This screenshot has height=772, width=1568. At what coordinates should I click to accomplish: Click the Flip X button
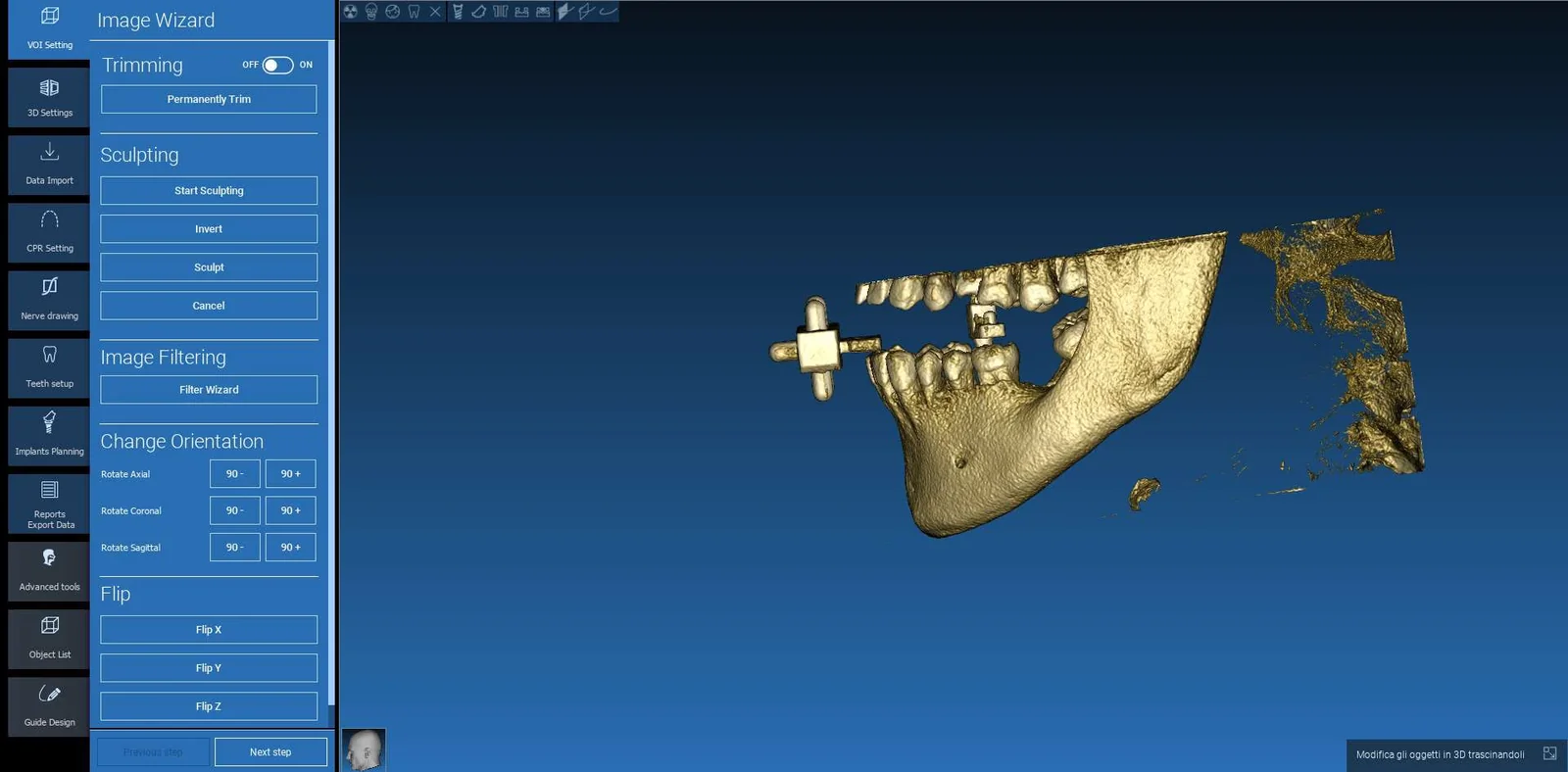pos(209,629)
